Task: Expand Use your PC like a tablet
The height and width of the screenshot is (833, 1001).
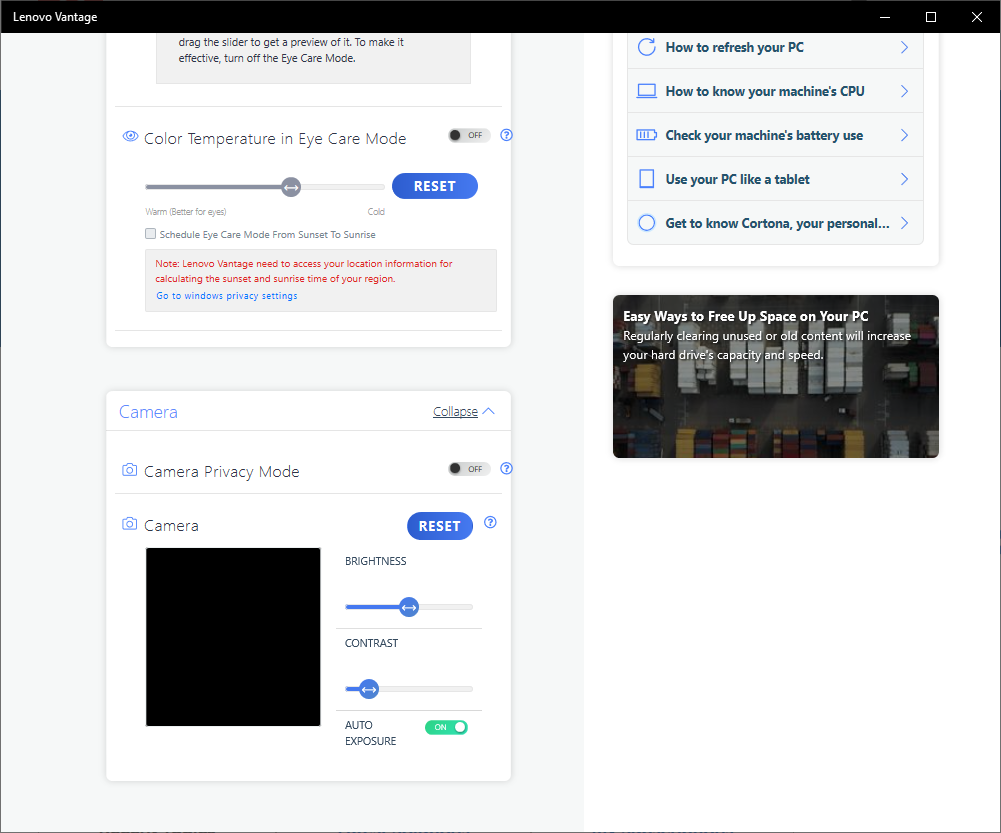Action: pos(775,178)
